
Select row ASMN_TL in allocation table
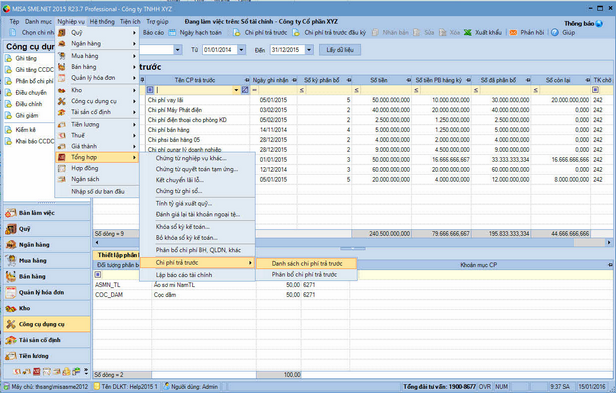click(x=353, y=285)
